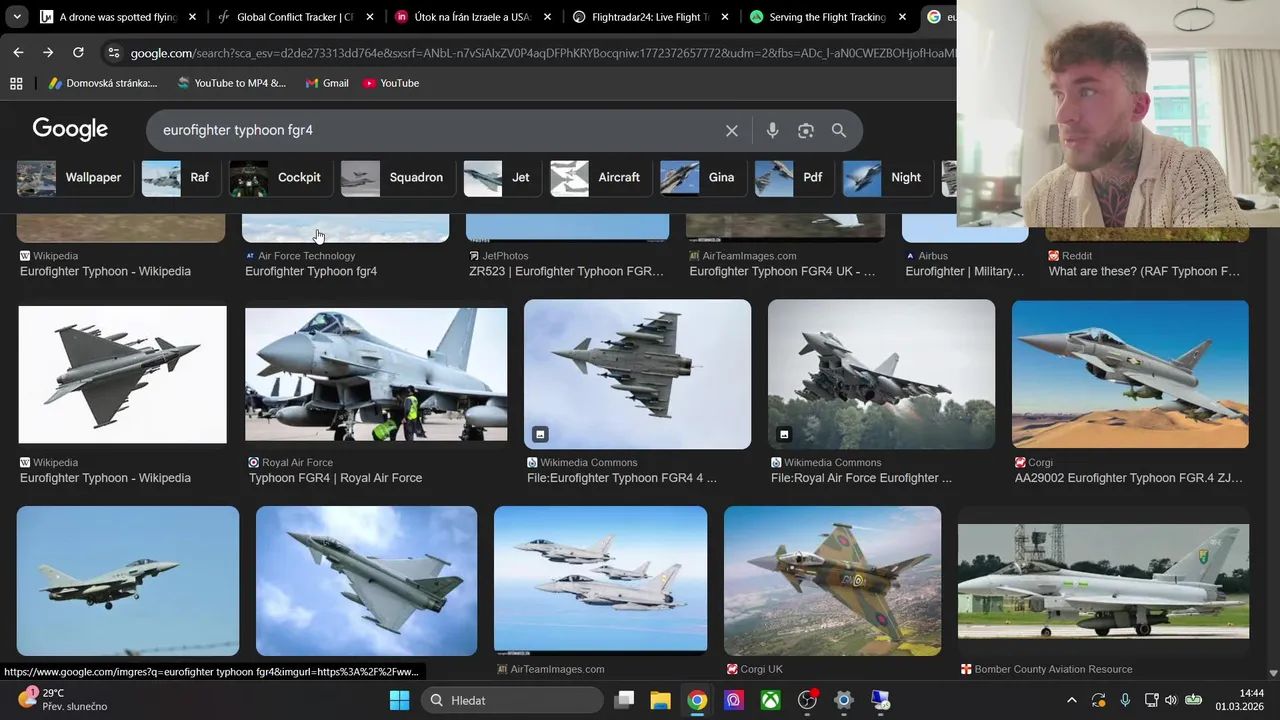
Task: Close the 'A drone was spotted flying' tab
Action: pyautogui.click(x=193, y=17)
